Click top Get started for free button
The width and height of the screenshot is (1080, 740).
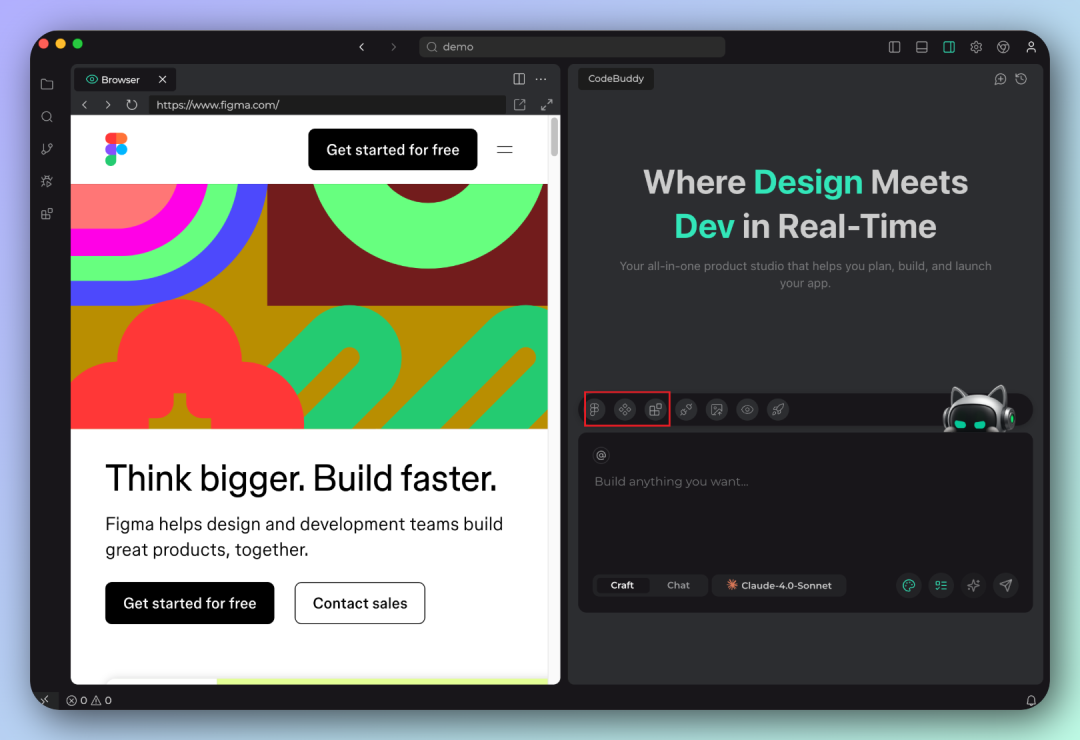pyautogui.click(x=393, y=150)
